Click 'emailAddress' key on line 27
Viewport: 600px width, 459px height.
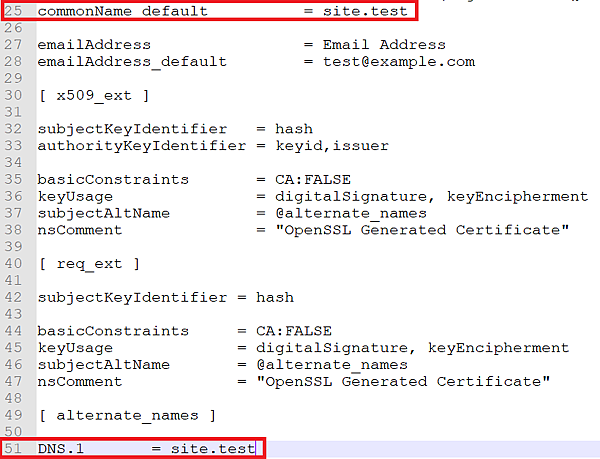[94, 45]
